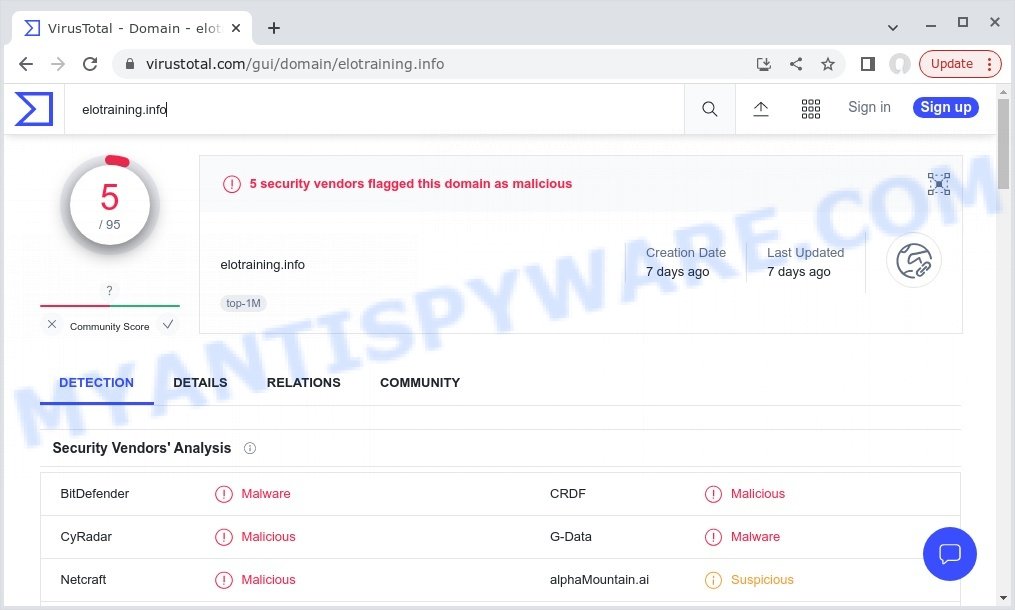1015x610 pixels.
Task: Go back with browser back arrow
Action: click(x=26, y=64)
